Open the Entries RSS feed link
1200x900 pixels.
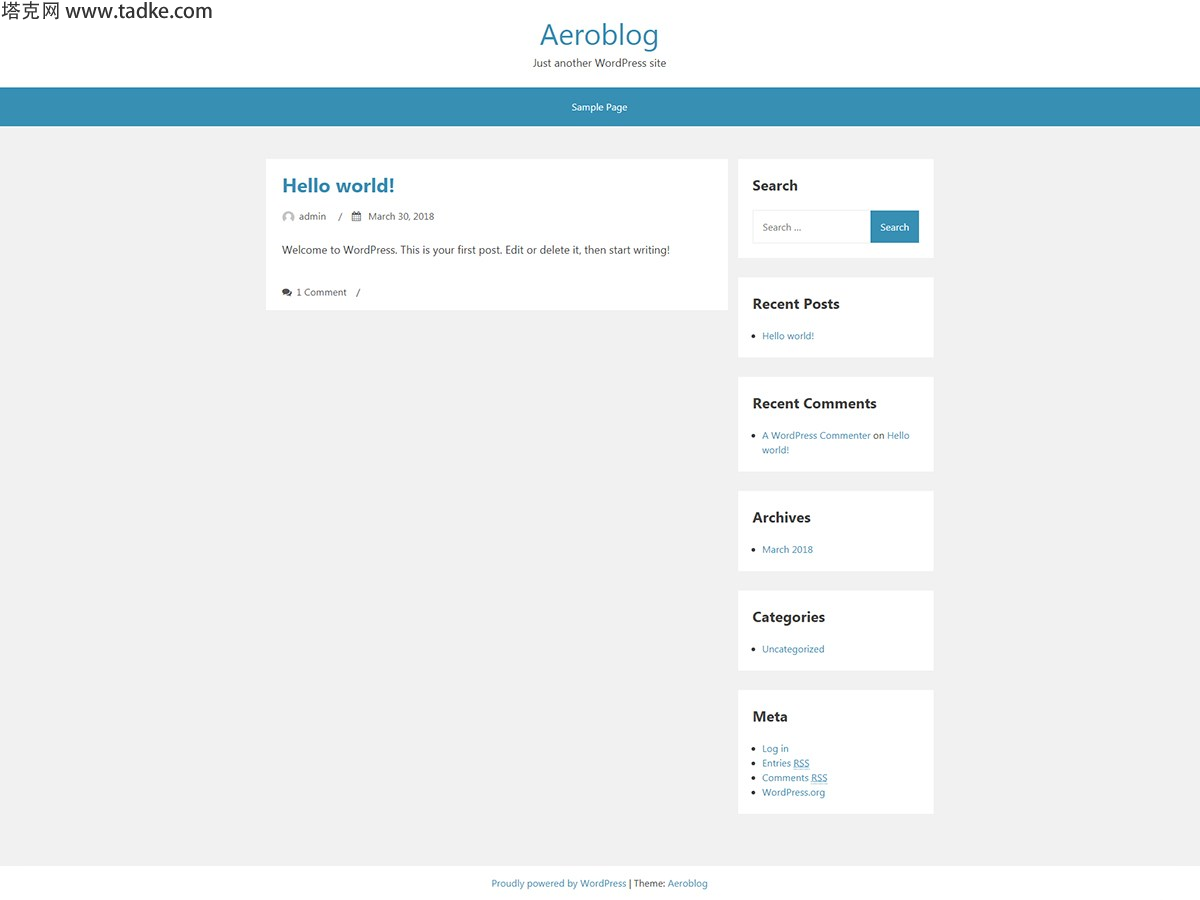coord(785,764)
